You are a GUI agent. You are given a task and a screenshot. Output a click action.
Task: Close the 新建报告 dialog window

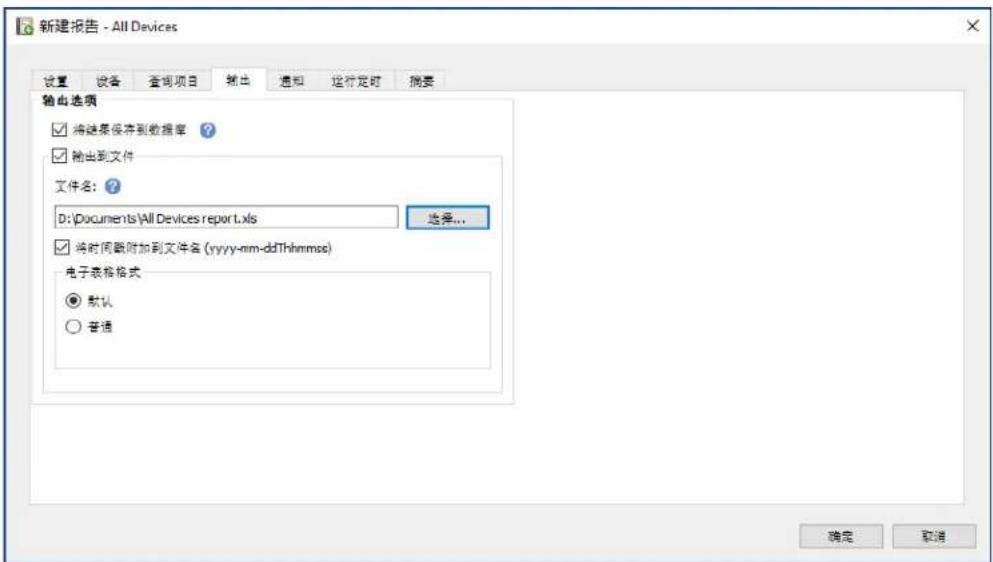[973, 27]
